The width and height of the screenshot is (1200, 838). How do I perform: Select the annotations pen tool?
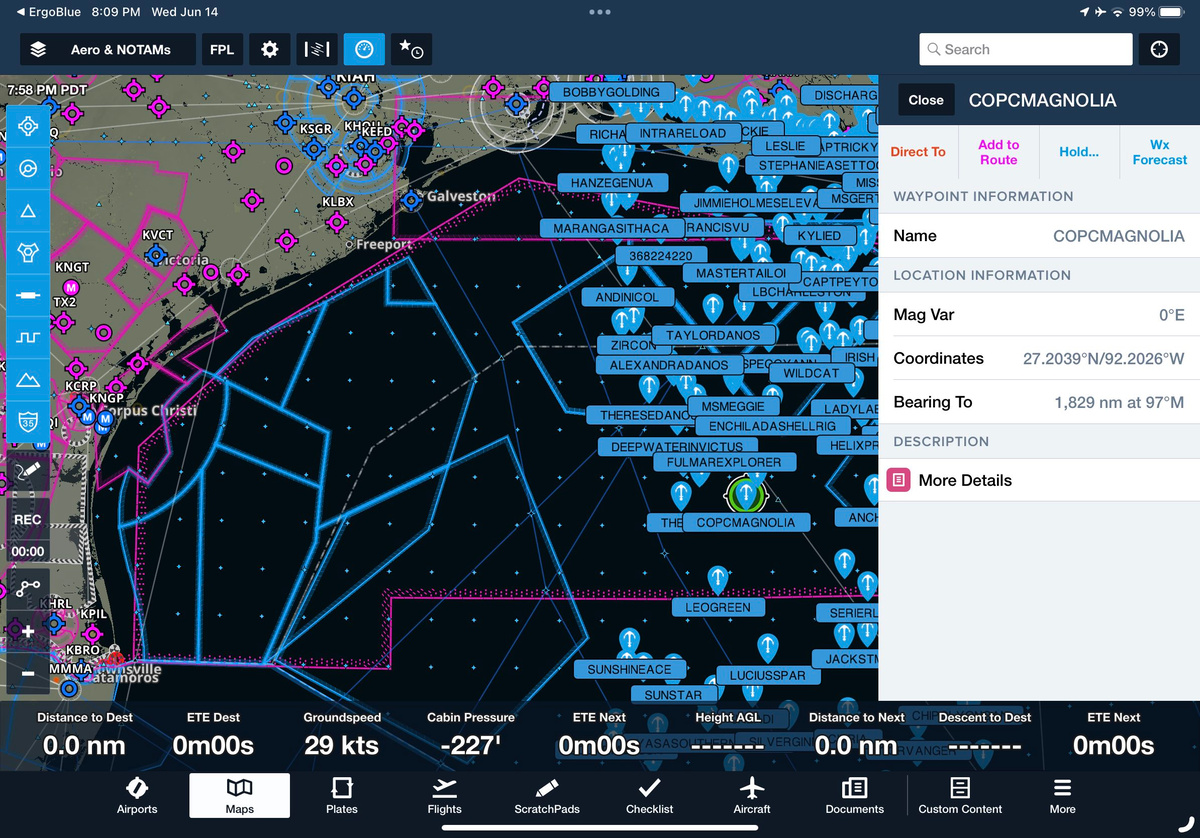click(x=27, y=468)
